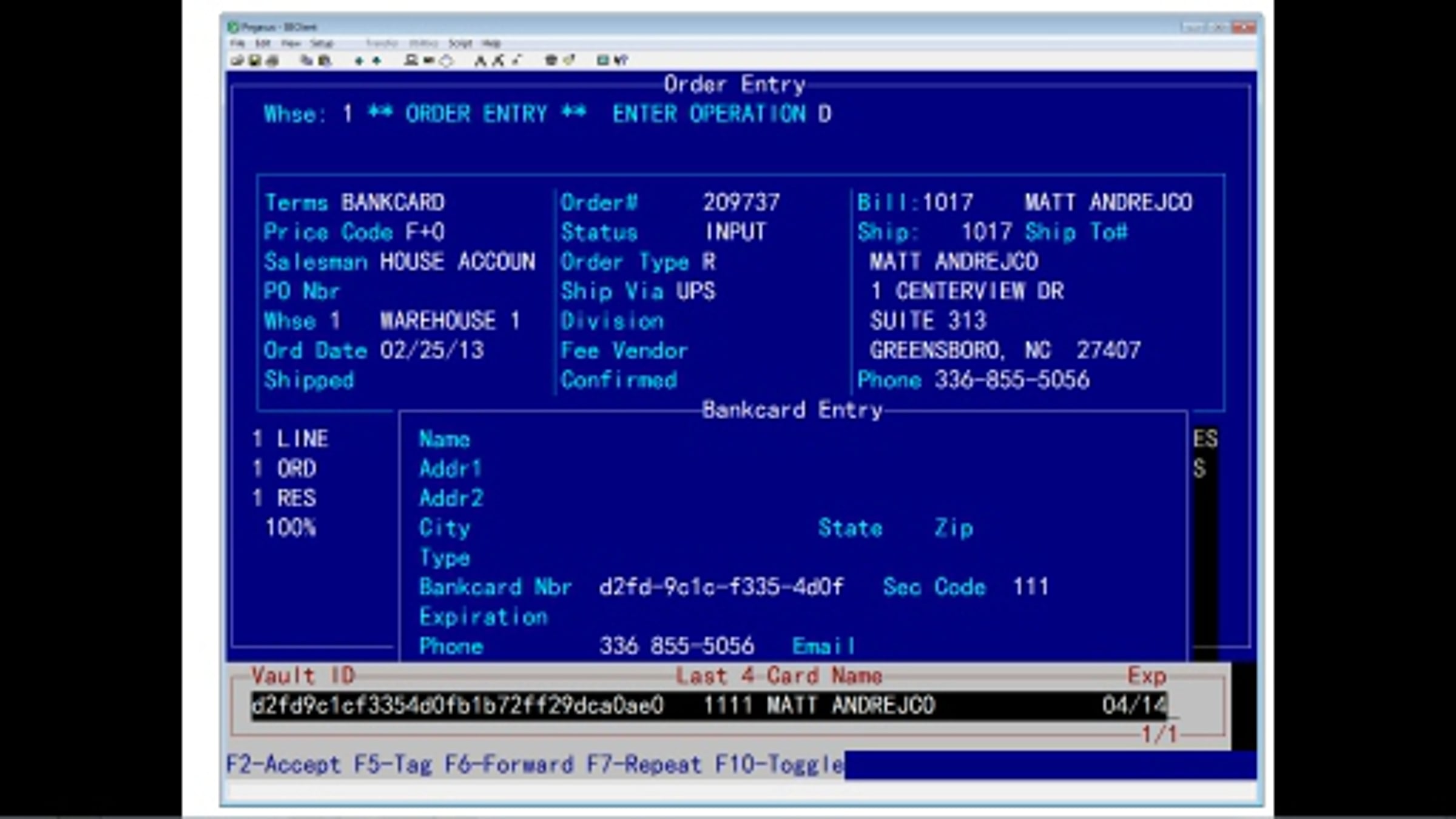Click the Order Type value R

tap(709, 261)
